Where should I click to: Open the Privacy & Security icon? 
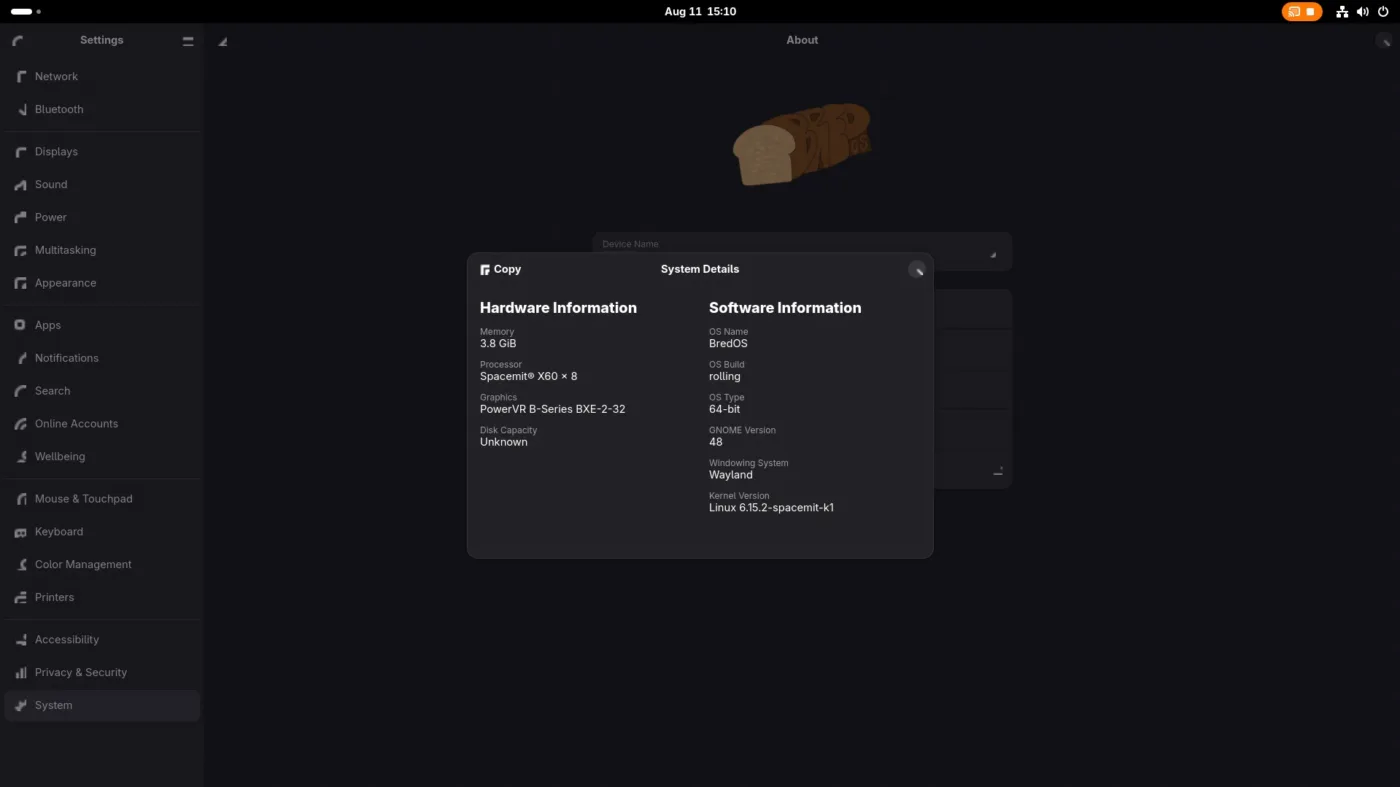click(20, 674)
